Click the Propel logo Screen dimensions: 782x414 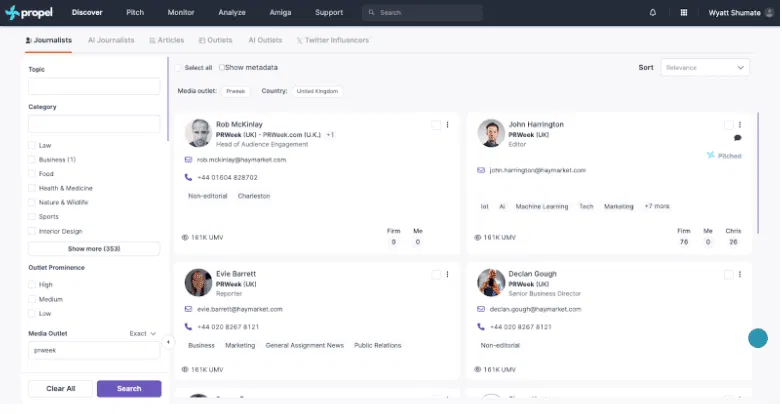point(28,13)
